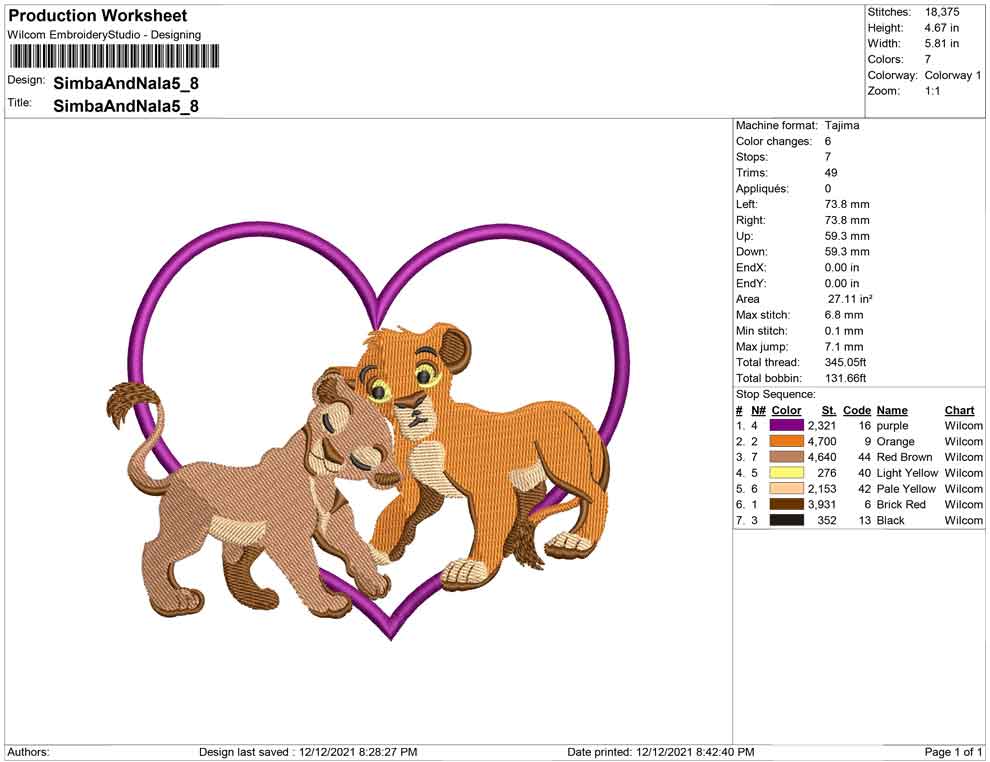Viewport: 990px width, 762px height.
Task: Click the 'Stop Sequence:' label
Action: click(775, 394)
